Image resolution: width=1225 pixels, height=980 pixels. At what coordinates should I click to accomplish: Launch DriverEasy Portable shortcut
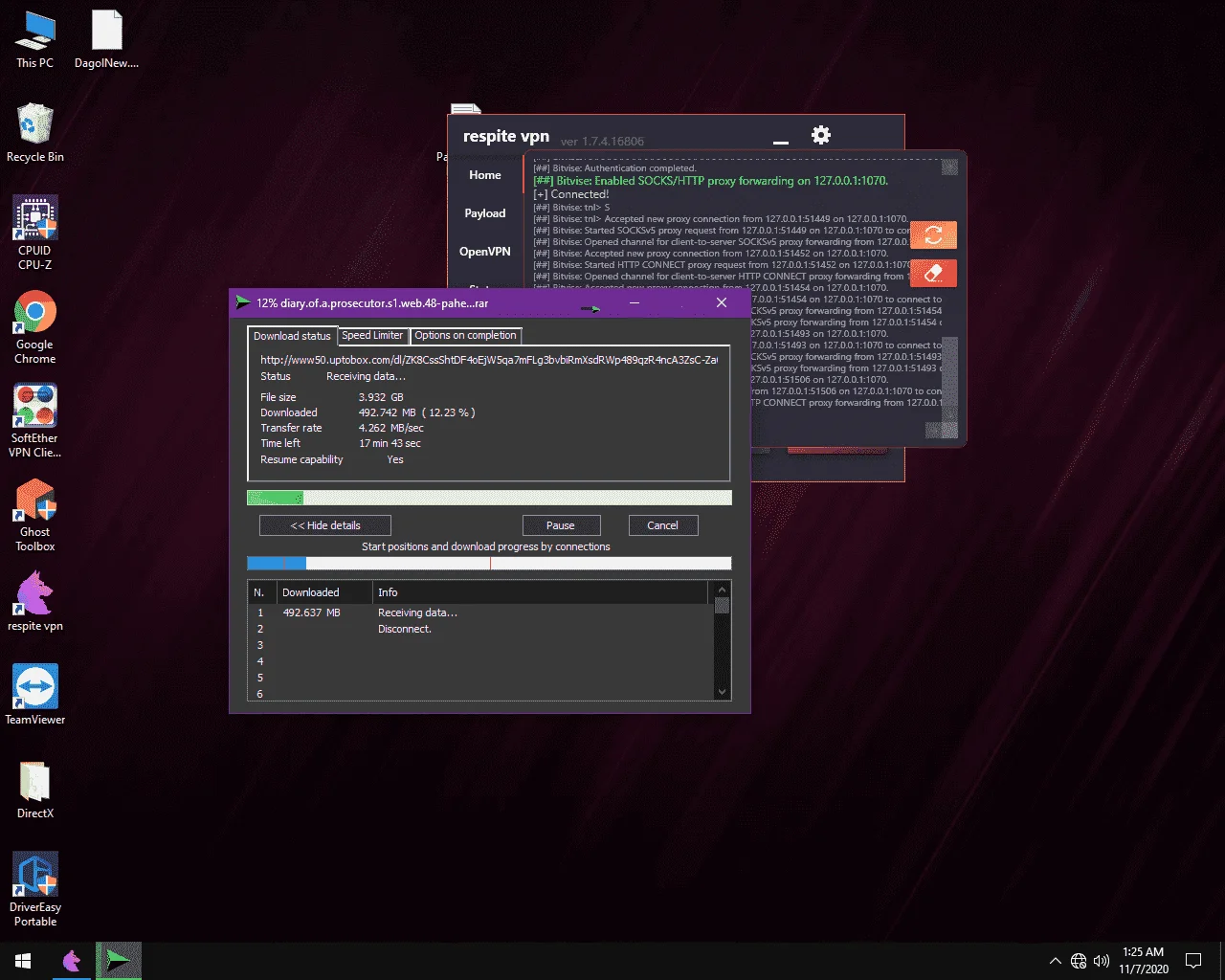point(35,890)
